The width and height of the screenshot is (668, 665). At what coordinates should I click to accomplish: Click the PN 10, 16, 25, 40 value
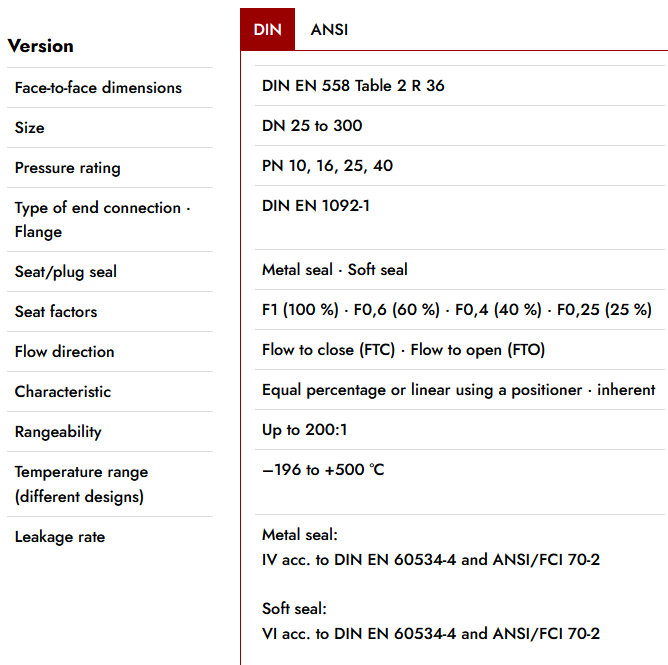[x=327, y=166]
